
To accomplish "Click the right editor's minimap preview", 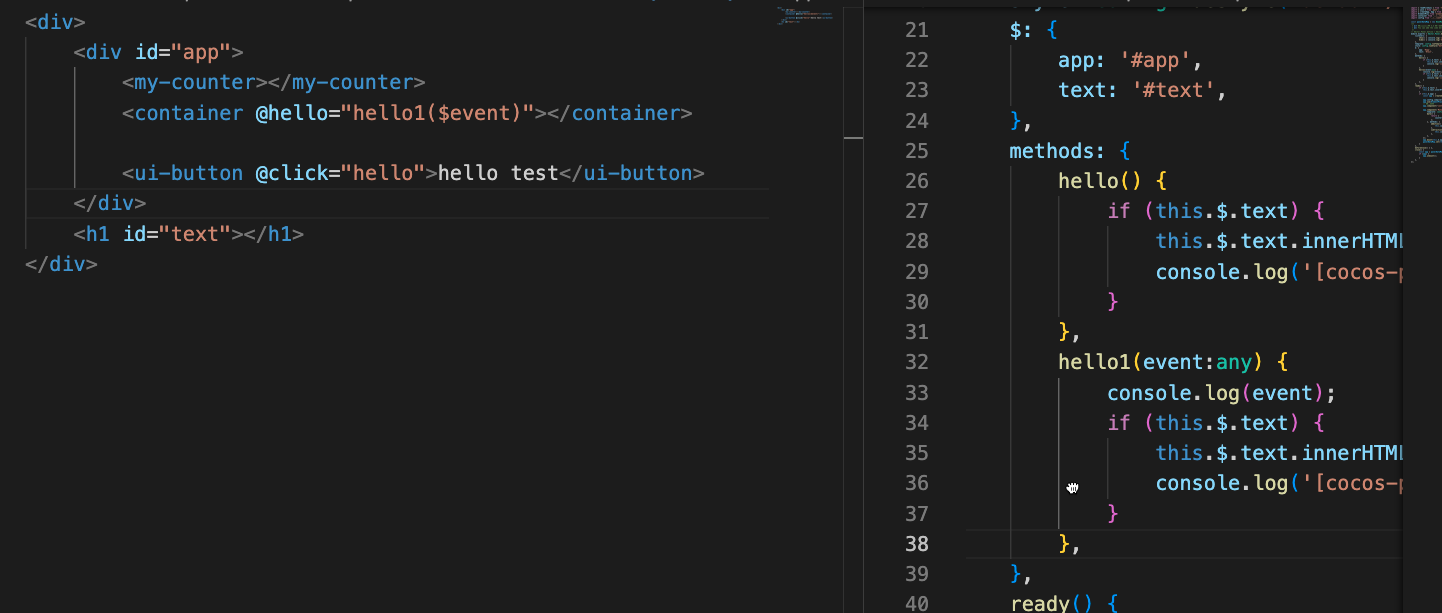I will point(1424,80).
